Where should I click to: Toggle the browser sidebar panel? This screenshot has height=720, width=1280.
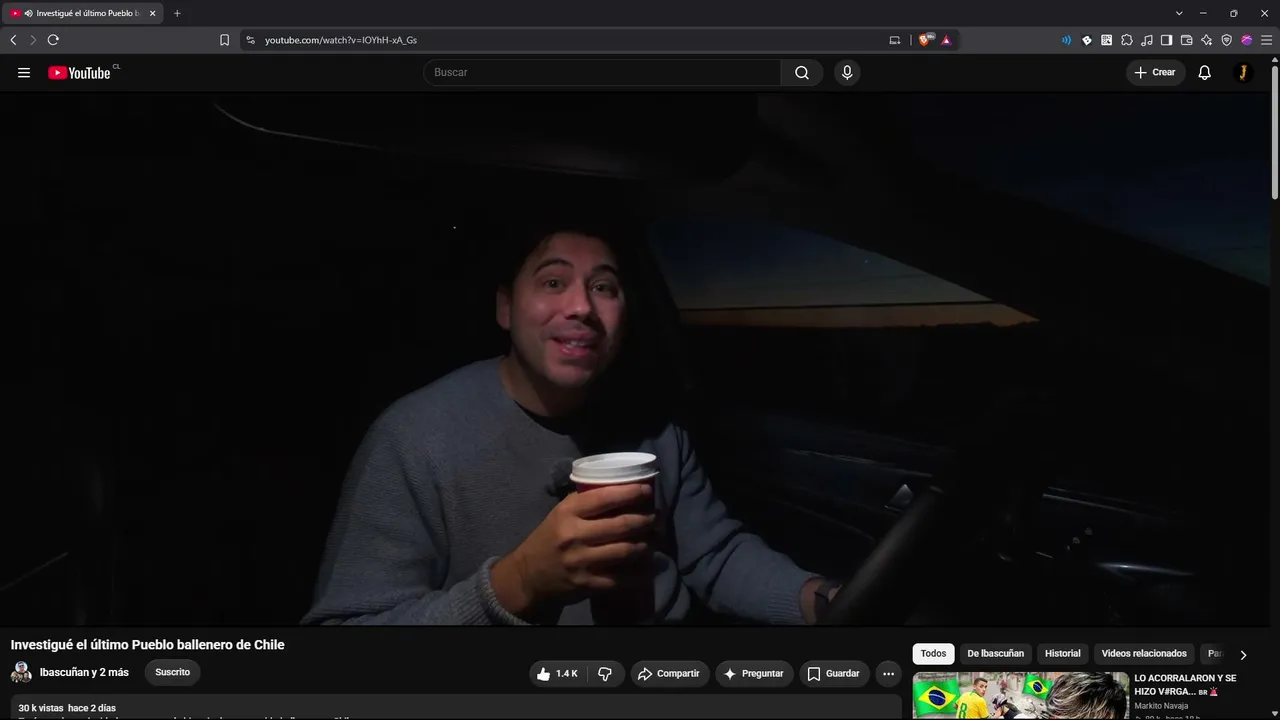coord(1166,40)
